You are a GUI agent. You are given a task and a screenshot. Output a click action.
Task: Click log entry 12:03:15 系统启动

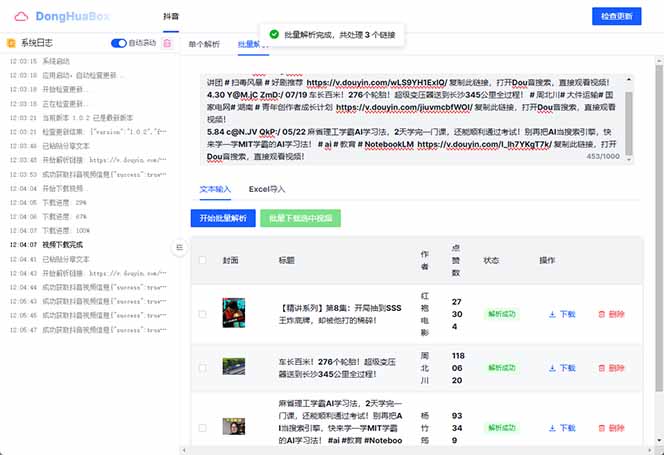coord(39,61)
